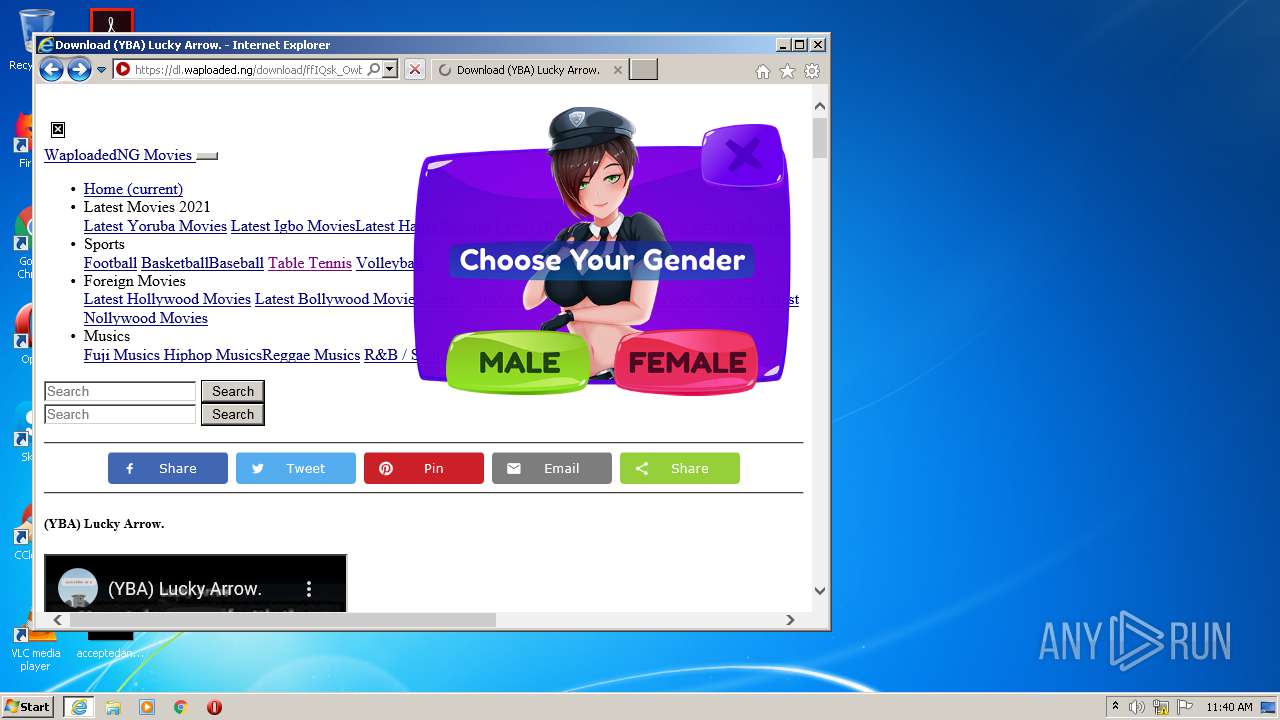Viewport: 1280px width, 720px height.
Task: Click the green ShareThis Share button
Action: [x=680, y=468]
